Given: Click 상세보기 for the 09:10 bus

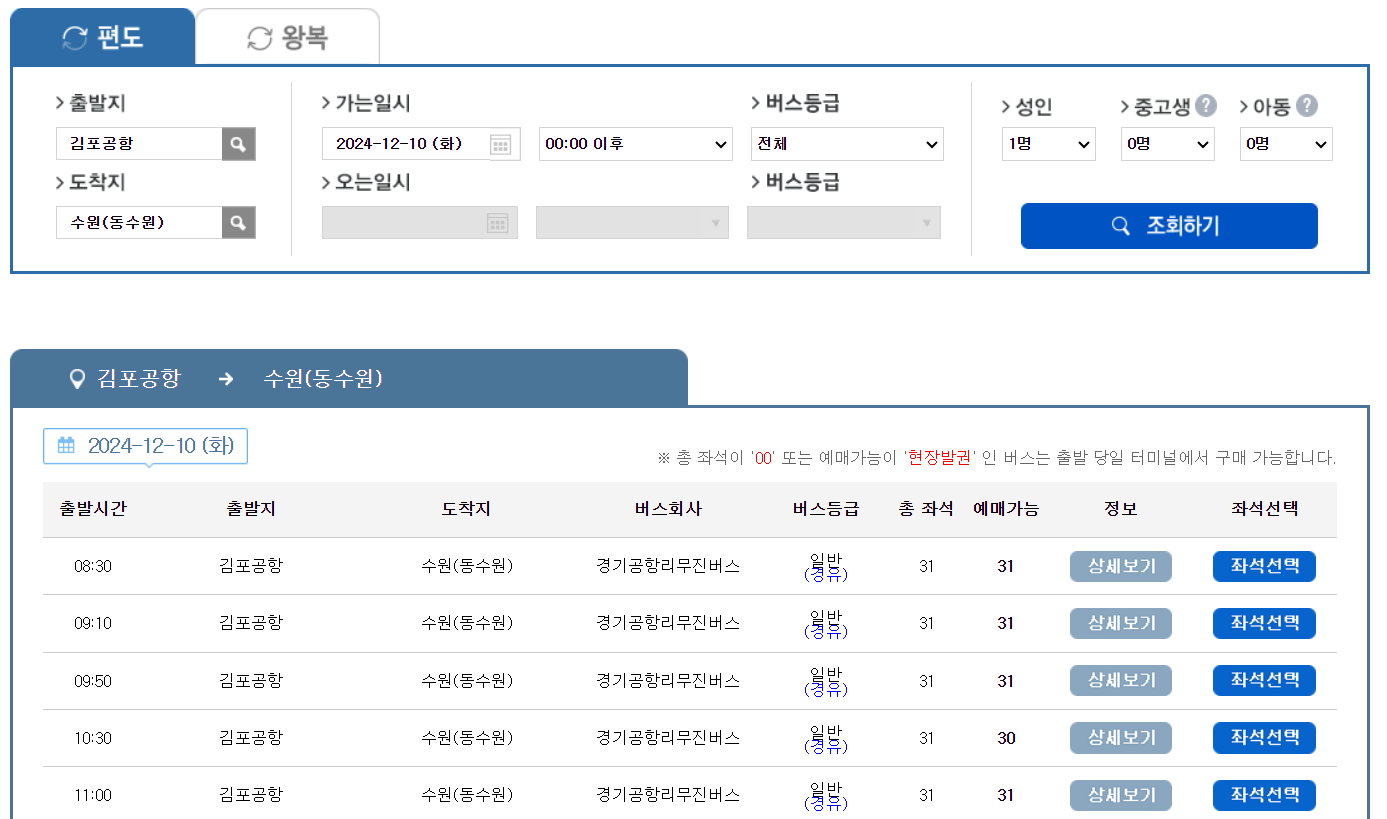Looking at the screenshot, I should click(1121, 623).
